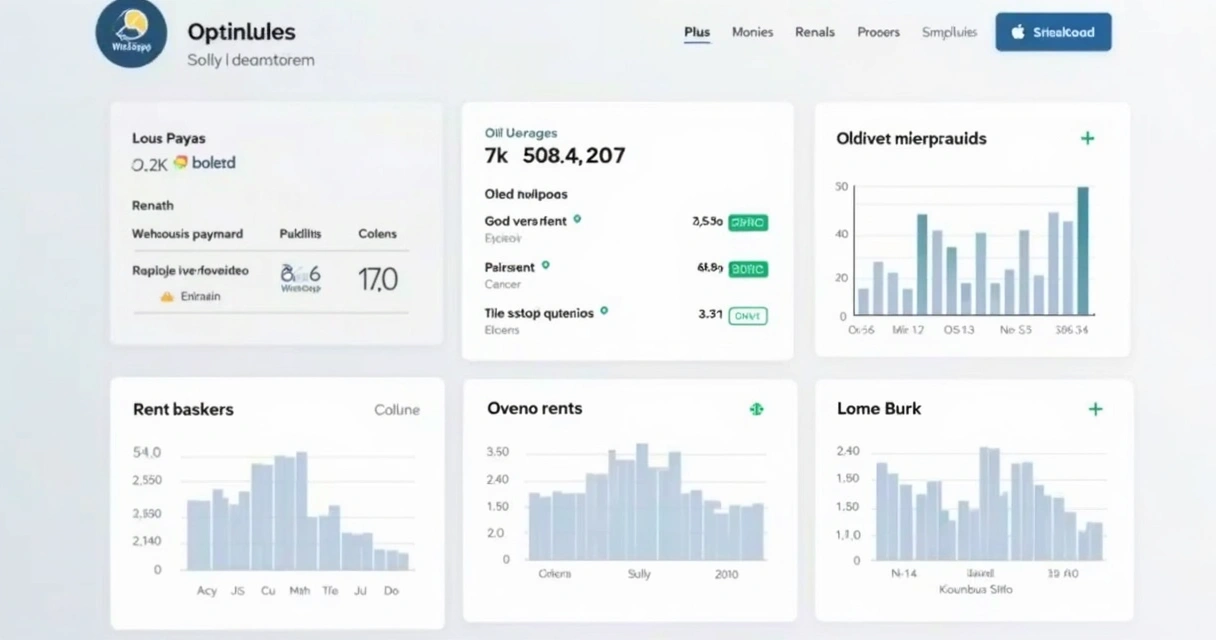Image resolution: width=1216 pixels, height=640 pixels.
Task: Select the Monies navigation item
Action: pyautogui.click(x=752, y=32)
